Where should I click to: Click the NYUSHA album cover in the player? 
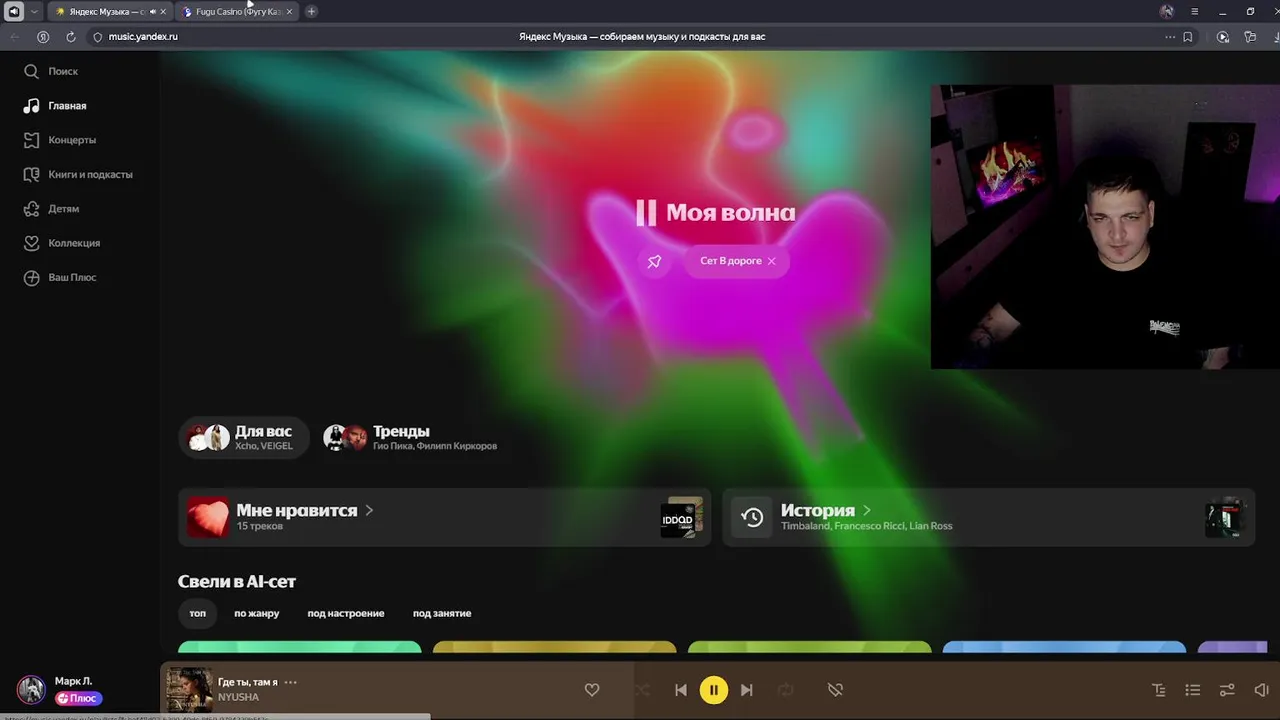189,690
